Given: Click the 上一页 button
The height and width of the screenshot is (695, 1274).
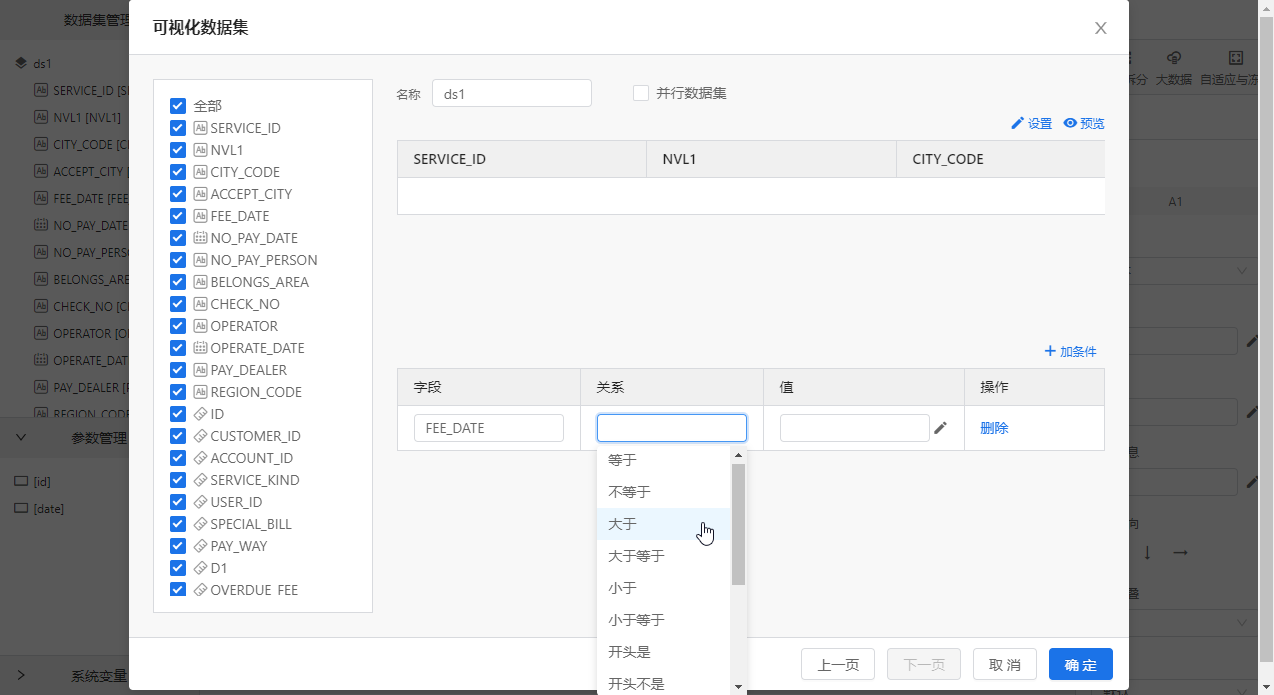Looking at the screenshot, I should pos(838,665).
